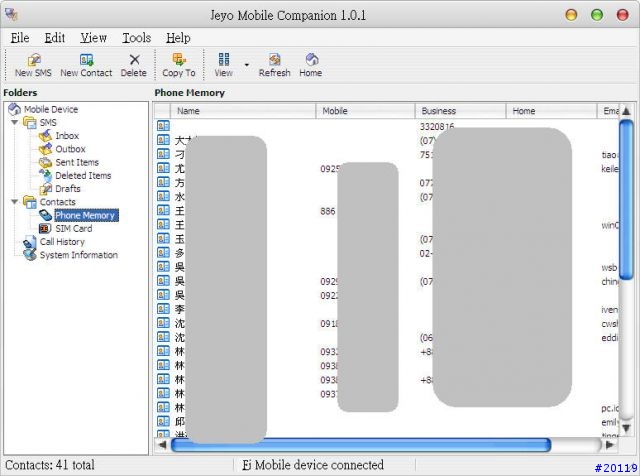Screen dimensions: 640x476
Task: Open the Sent Items folder
Action: [77, 162]
